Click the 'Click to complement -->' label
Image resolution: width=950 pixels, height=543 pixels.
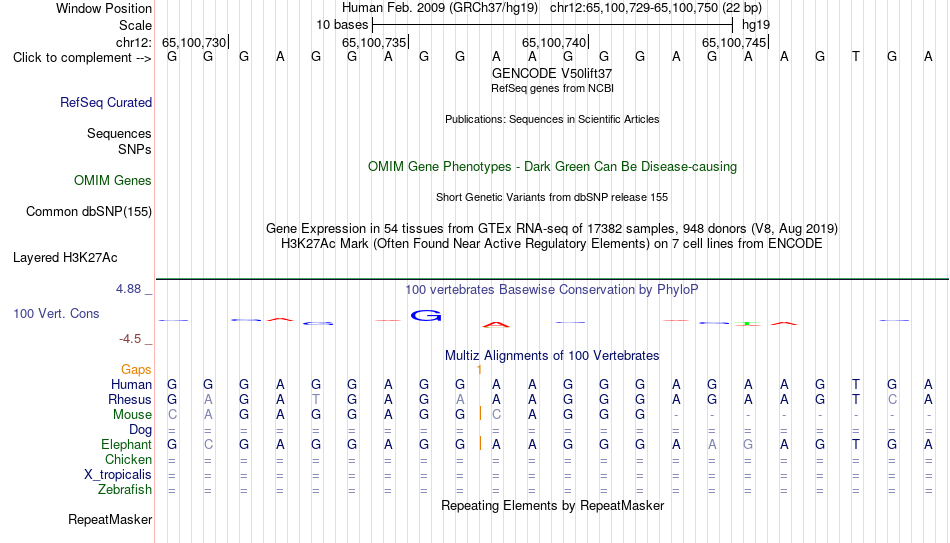[x=82, y=58]
